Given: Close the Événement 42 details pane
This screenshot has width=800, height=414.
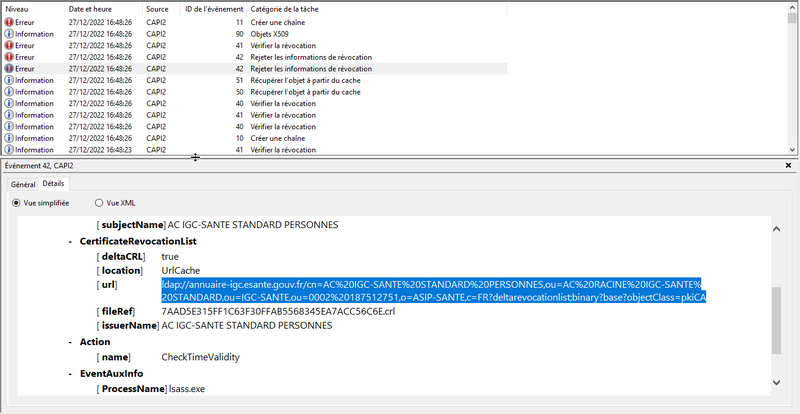Looking at the screenshot, I should (x=790, y=165).
